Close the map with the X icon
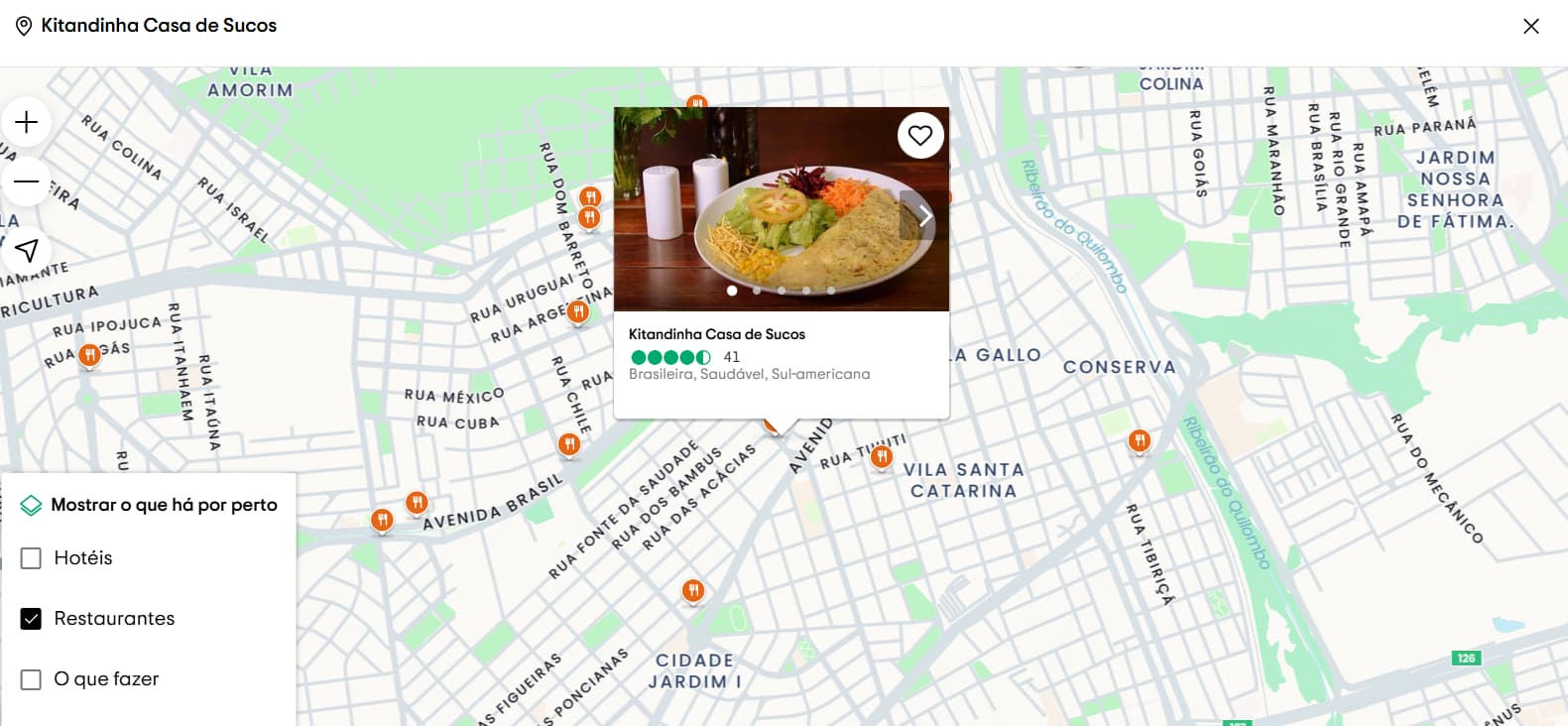The height and width of the screenshot is (726, 1568). click(x=1531, y=26)
